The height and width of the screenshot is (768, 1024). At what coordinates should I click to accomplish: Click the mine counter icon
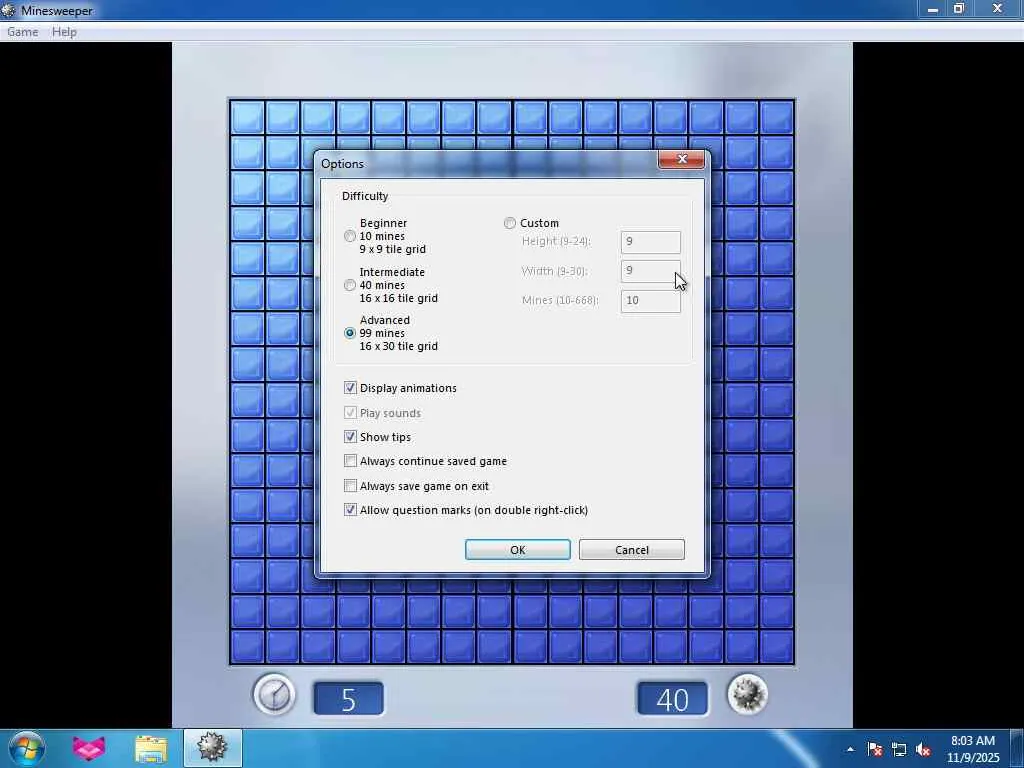pyautogui.click(x=747, y=695)
